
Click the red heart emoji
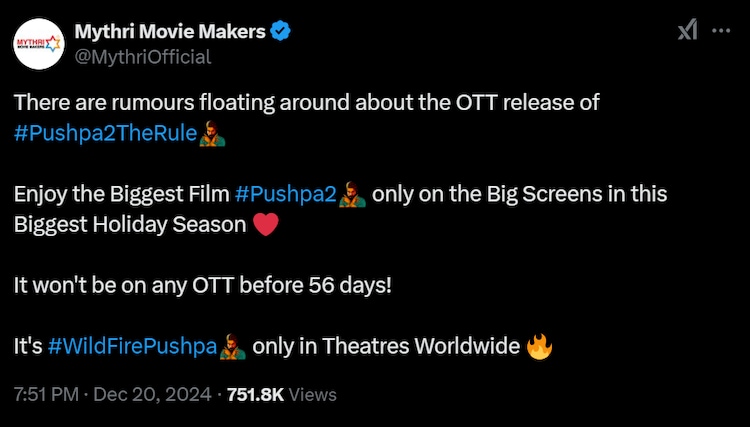pos(265,224)
